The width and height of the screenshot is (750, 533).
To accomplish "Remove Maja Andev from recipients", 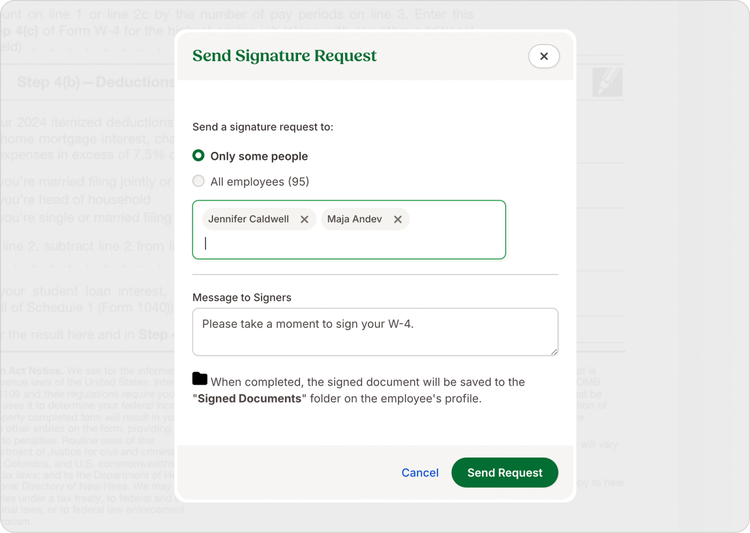I will (397, 220).
